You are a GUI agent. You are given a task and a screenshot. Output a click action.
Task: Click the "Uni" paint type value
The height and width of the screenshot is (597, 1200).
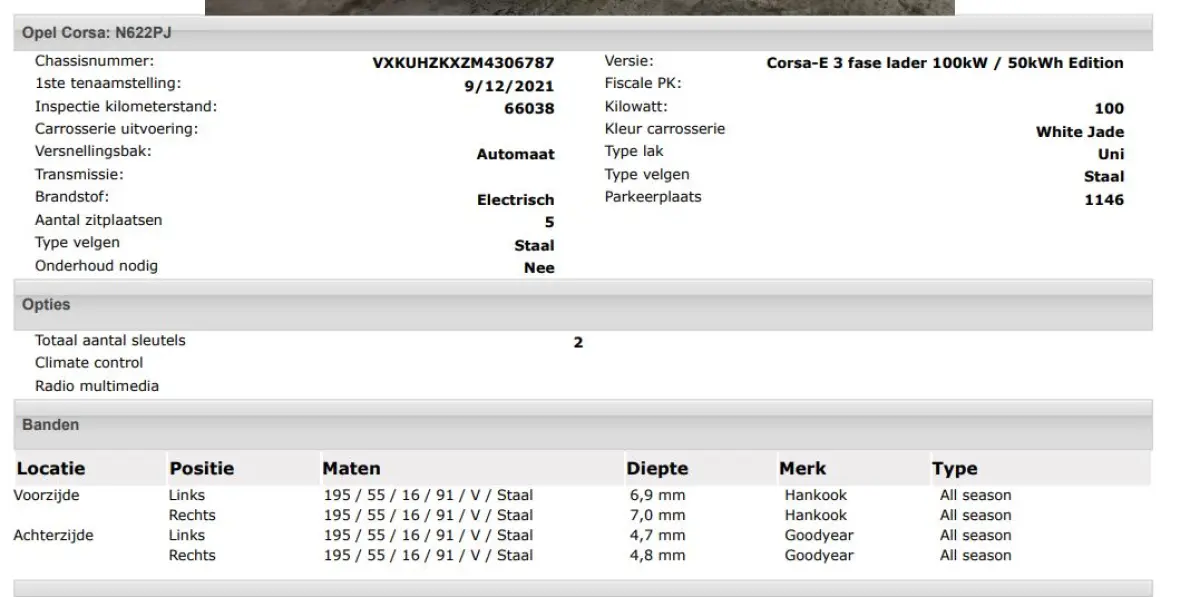tap(1111, 154)
